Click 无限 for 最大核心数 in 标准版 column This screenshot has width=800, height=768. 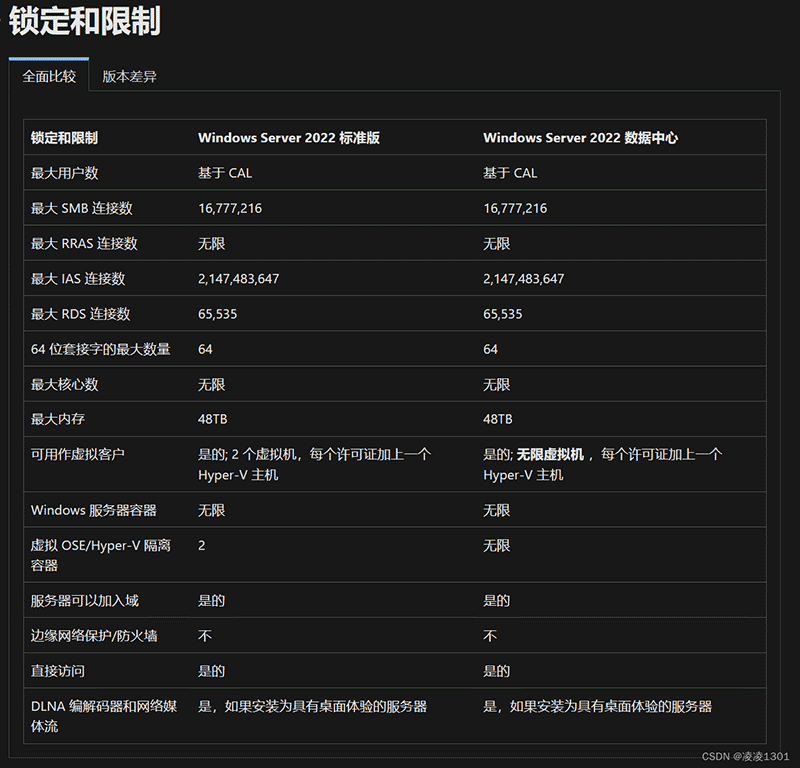(212, 384)
